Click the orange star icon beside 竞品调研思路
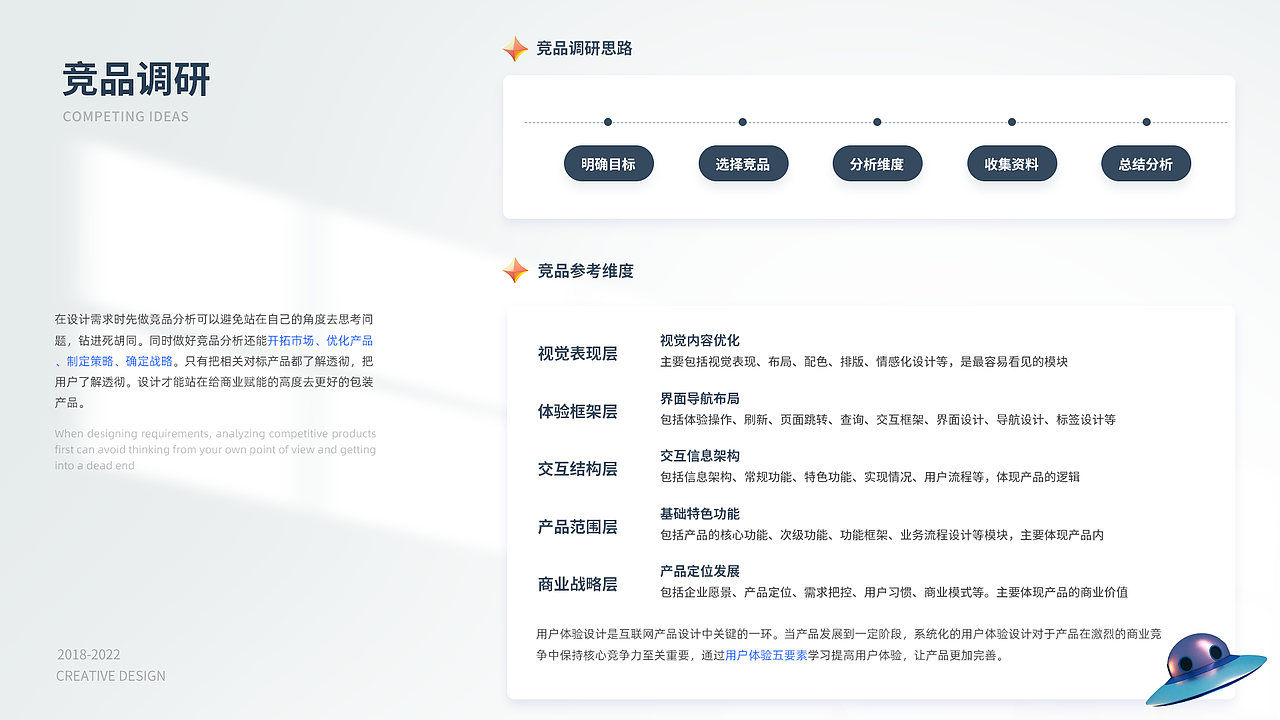Viewport: 1280px width, 720px height. point(515,48)
